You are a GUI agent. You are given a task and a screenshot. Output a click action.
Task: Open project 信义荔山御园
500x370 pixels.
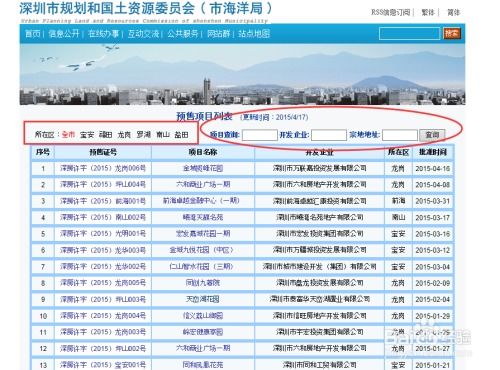click(x=203, y=316)
